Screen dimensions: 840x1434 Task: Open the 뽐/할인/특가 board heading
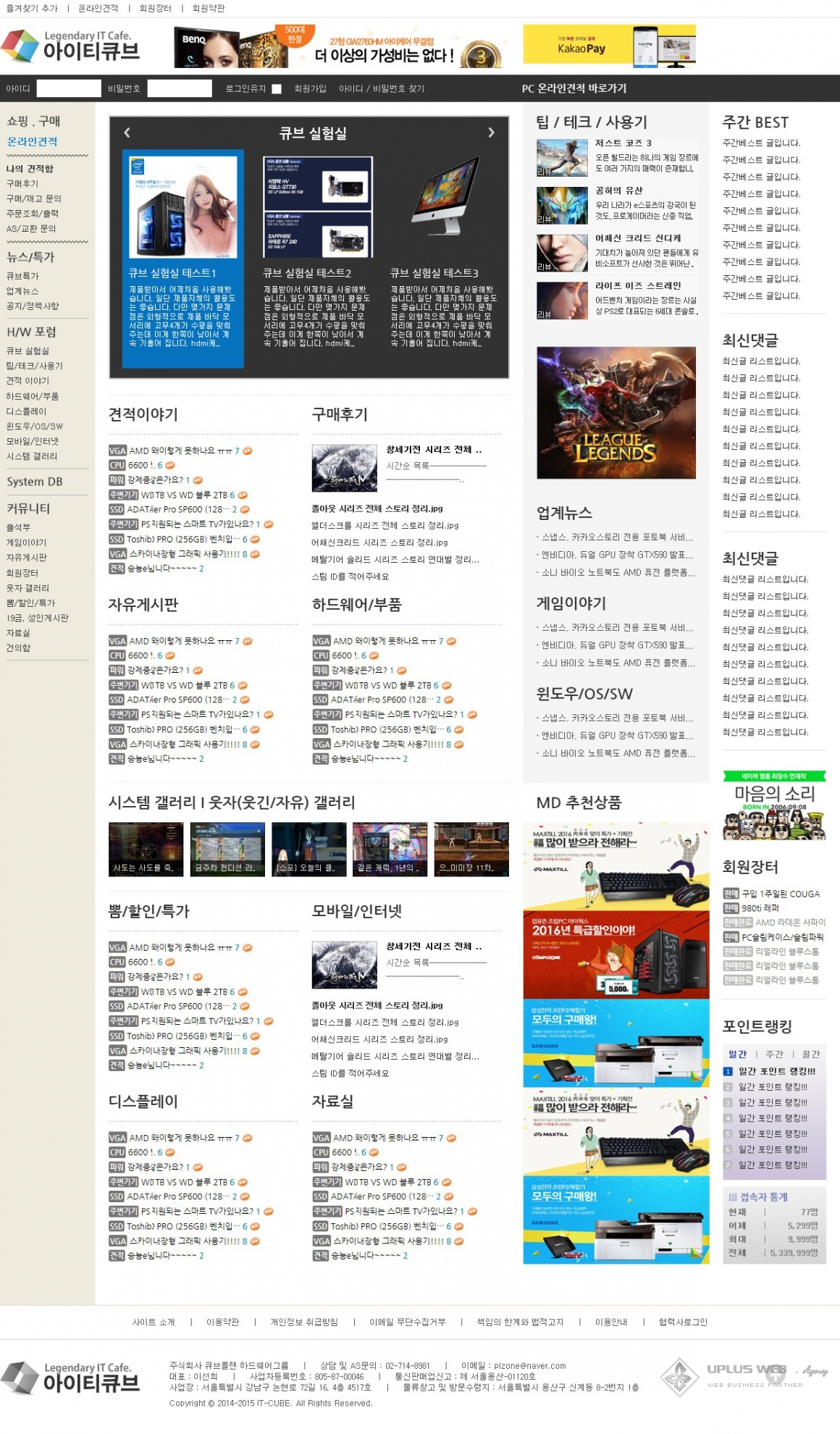pos(148,911)
